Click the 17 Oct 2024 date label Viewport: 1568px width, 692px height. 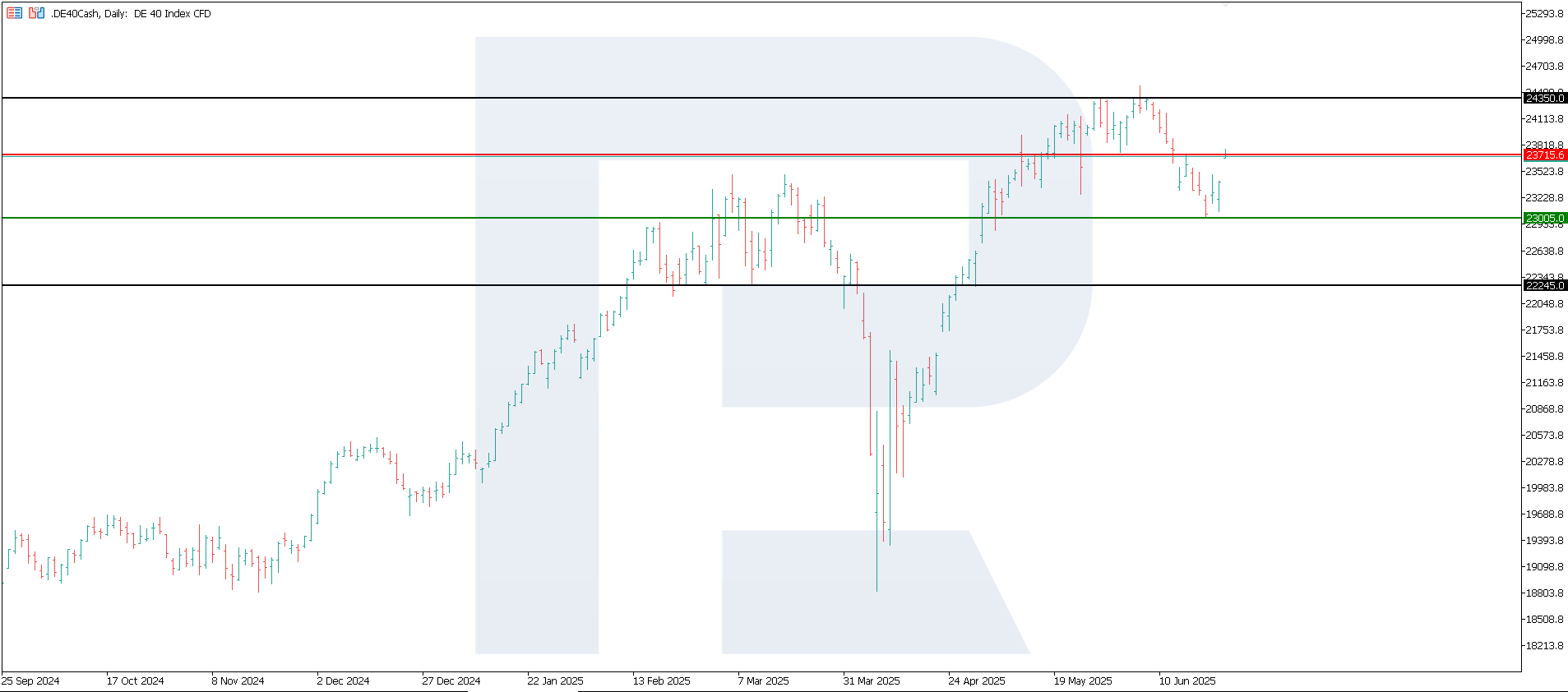coord(135,680)
